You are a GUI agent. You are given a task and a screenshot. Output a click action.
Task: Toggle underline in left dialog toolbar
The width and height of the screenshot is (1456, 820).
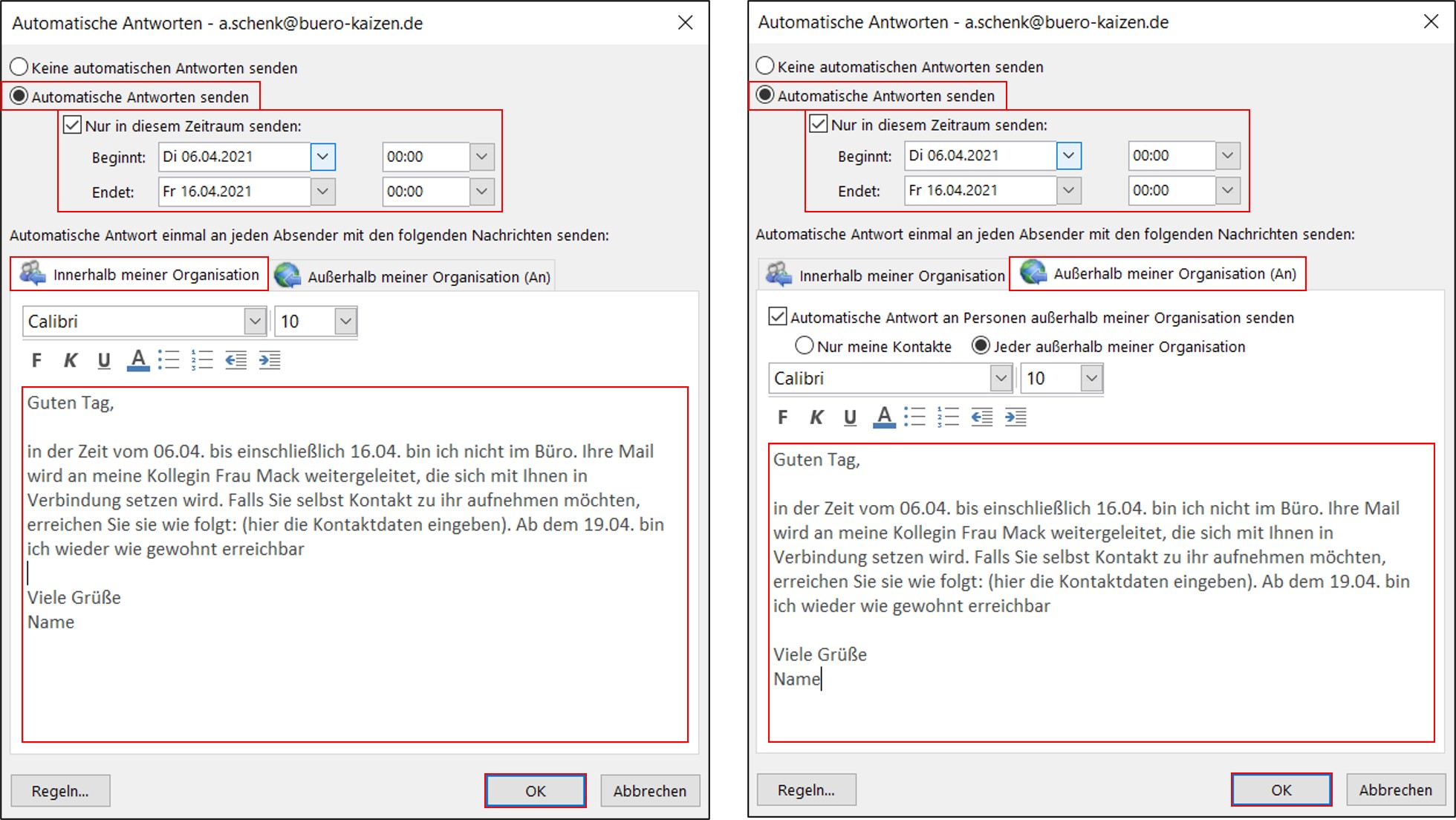[104, 360]
